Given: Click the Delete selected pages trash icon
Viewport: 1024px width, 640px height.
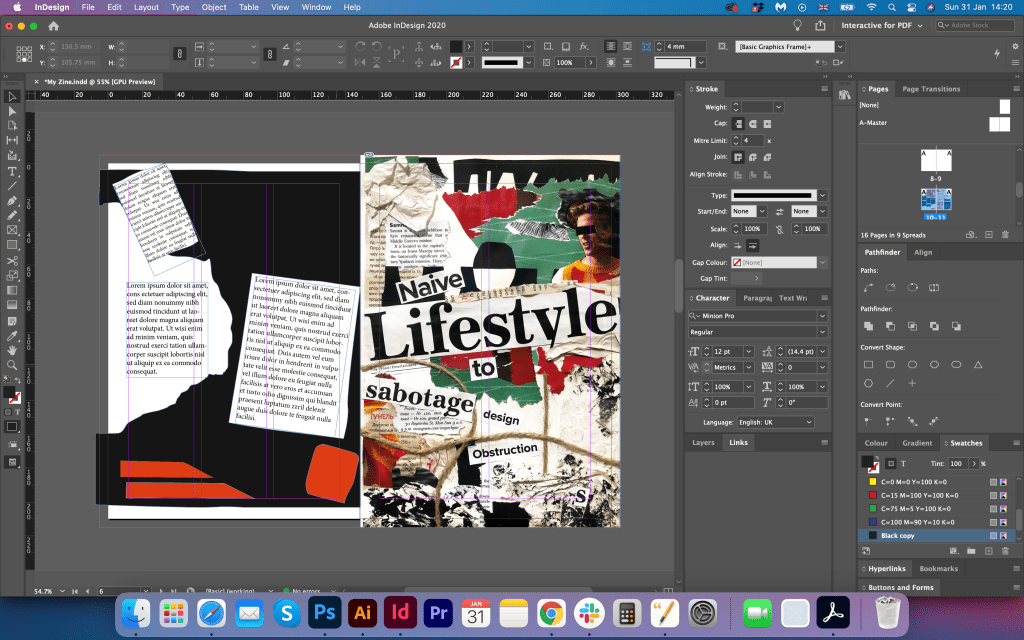Looking at the screenshot, I should pos(1005,234).
